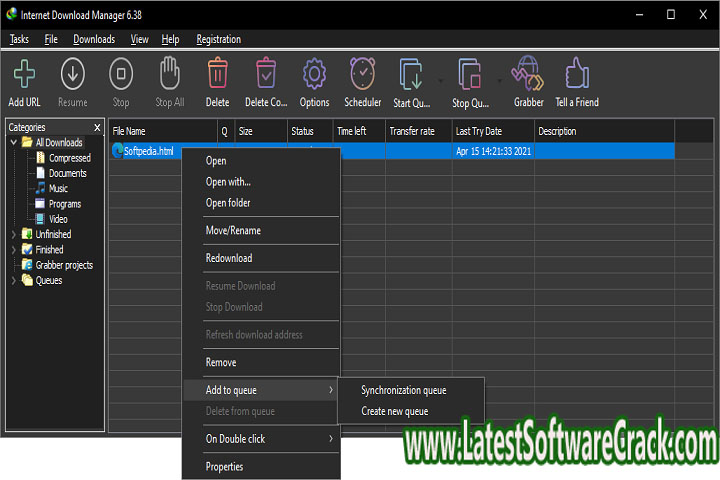Click the Start Queue icon
The width and height of the screenshot is (720, 480).
click(411, 73)
